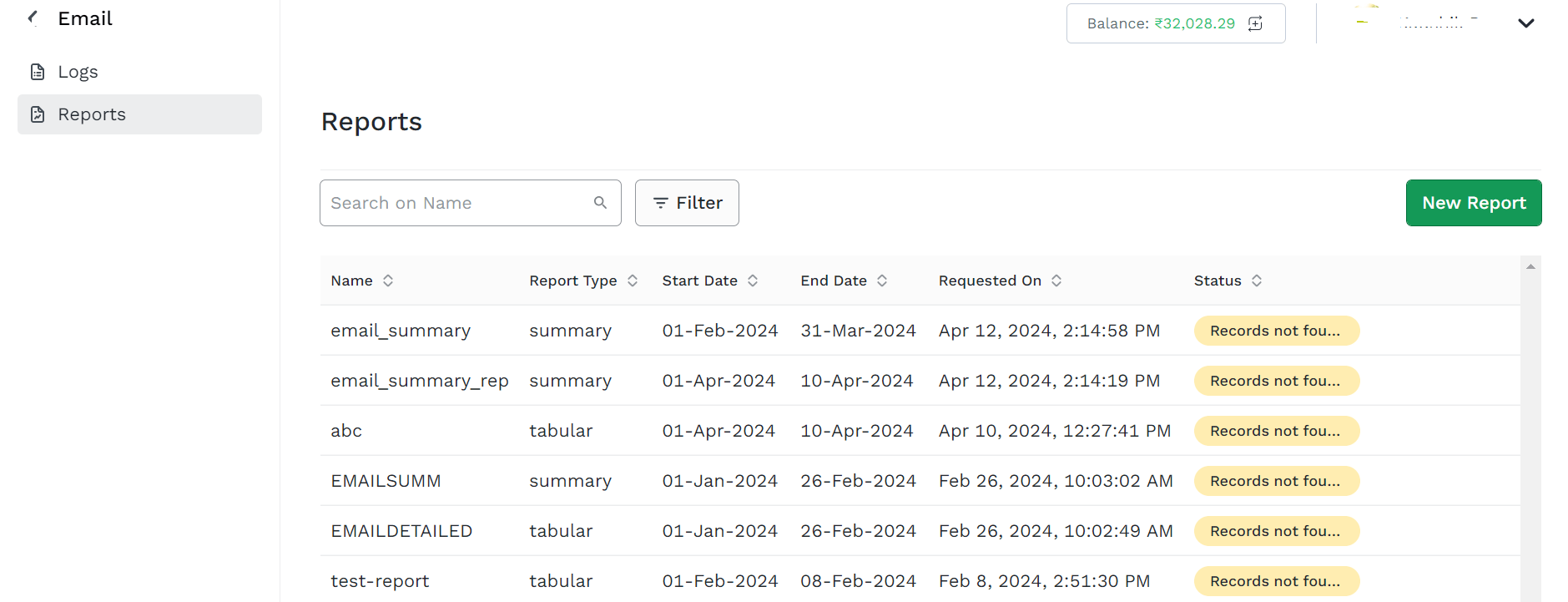Click the scrollbar up arrow of table
The width and height of the screenshot is (1568, 602).
coord(1530,266)
